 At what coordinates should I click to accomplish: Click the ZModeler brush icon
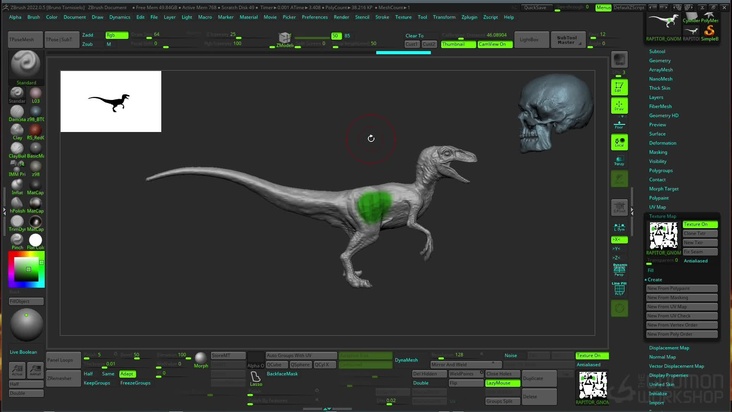point(284,38)
